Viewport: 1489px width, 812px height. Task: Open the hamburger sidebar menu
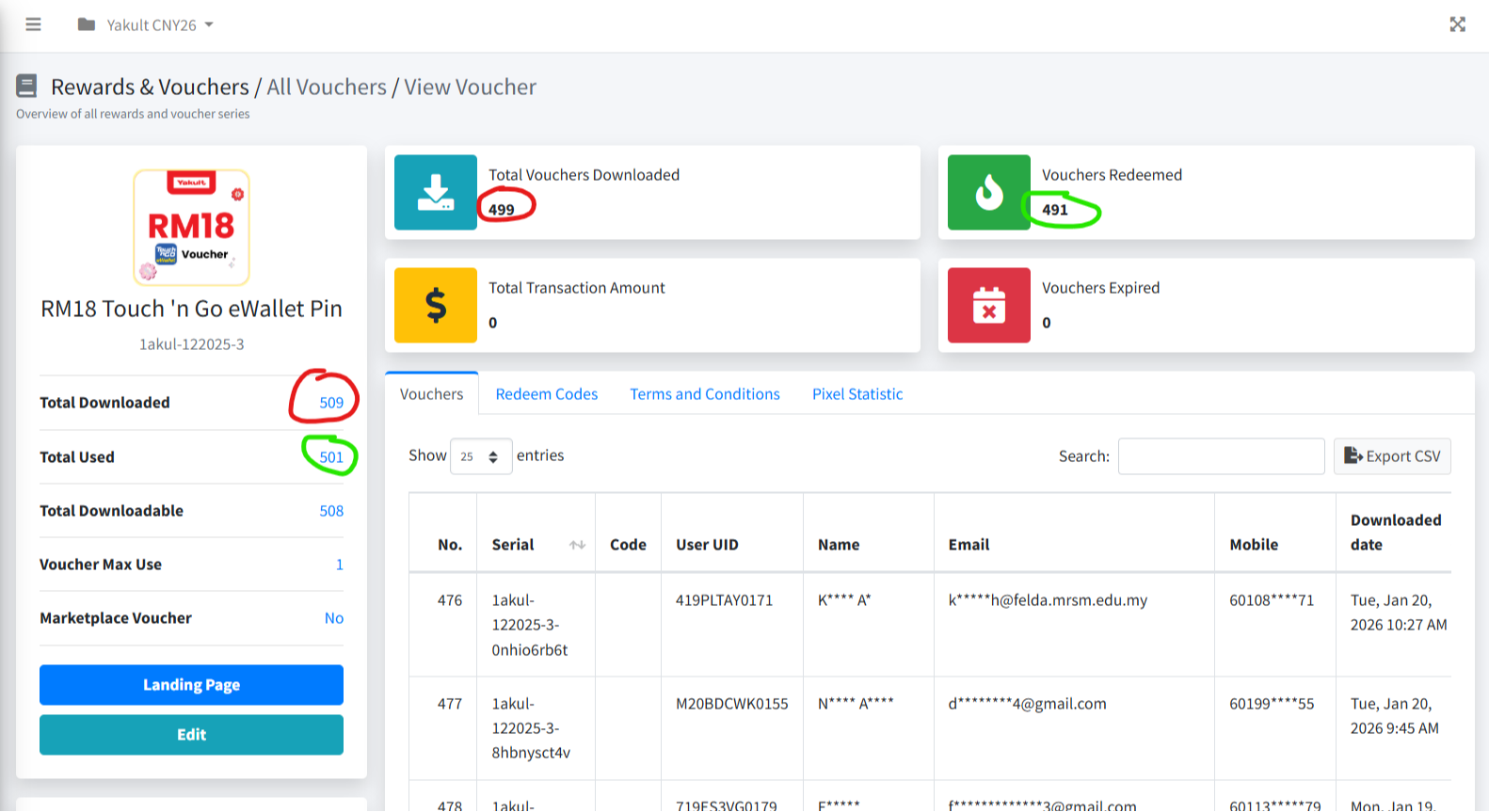[33, 24]
